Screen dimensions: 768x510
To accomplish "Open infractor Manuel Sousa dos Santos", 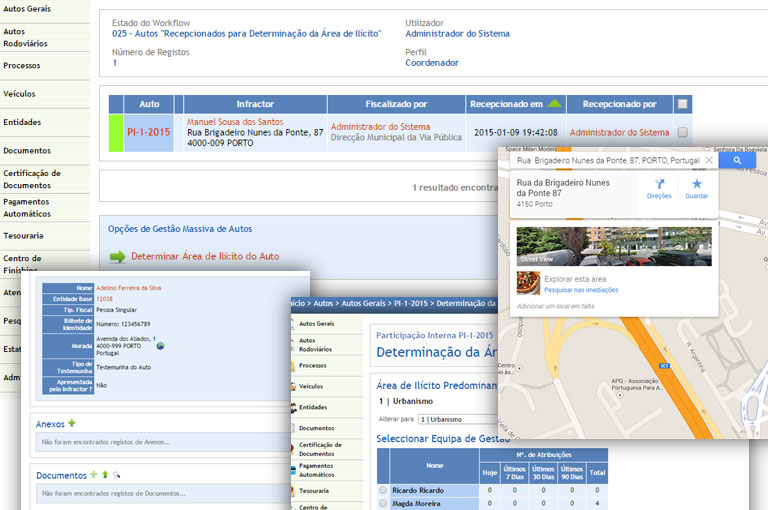I will (235, 121).
